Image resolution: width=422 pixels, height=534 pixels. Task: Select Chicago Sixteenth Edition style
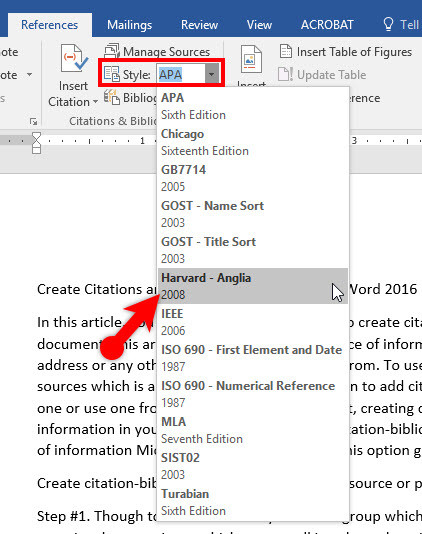pos(253,142)
